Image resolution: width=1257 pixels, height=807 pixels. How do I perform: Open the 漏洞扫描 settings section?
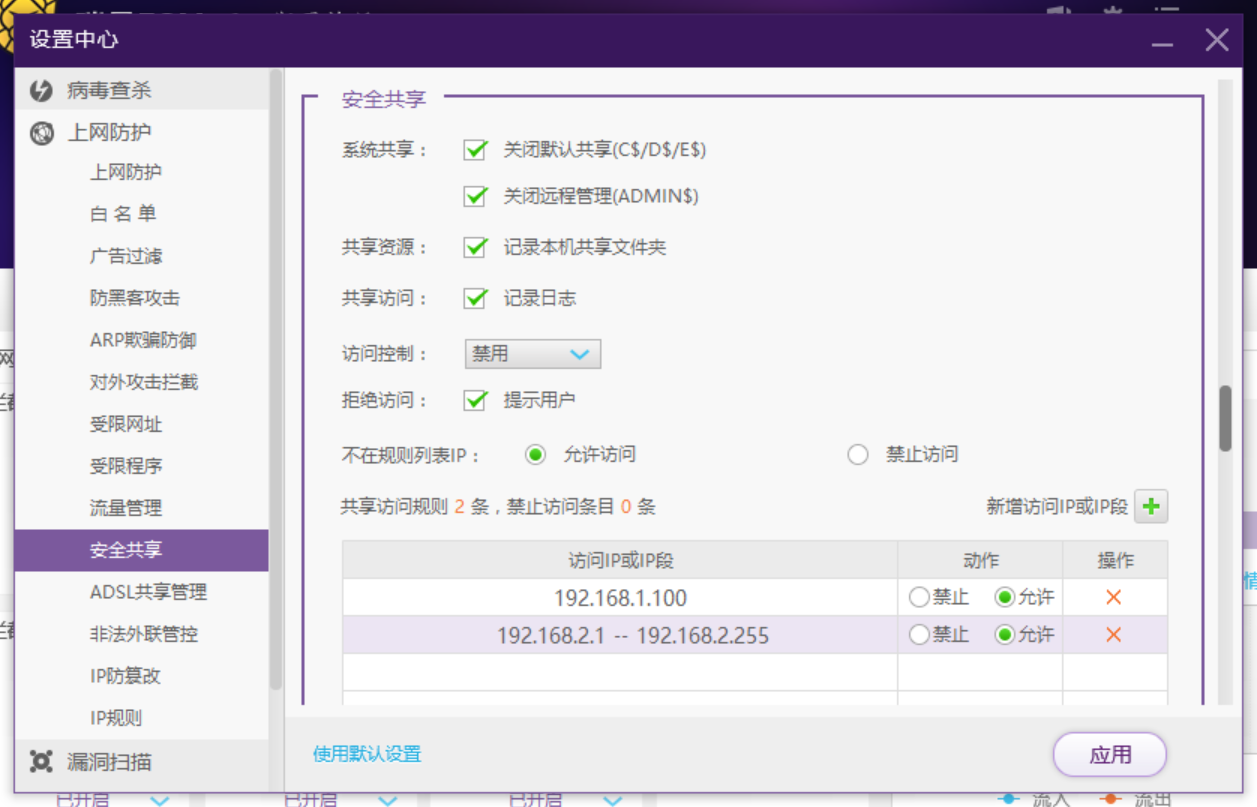142,761
